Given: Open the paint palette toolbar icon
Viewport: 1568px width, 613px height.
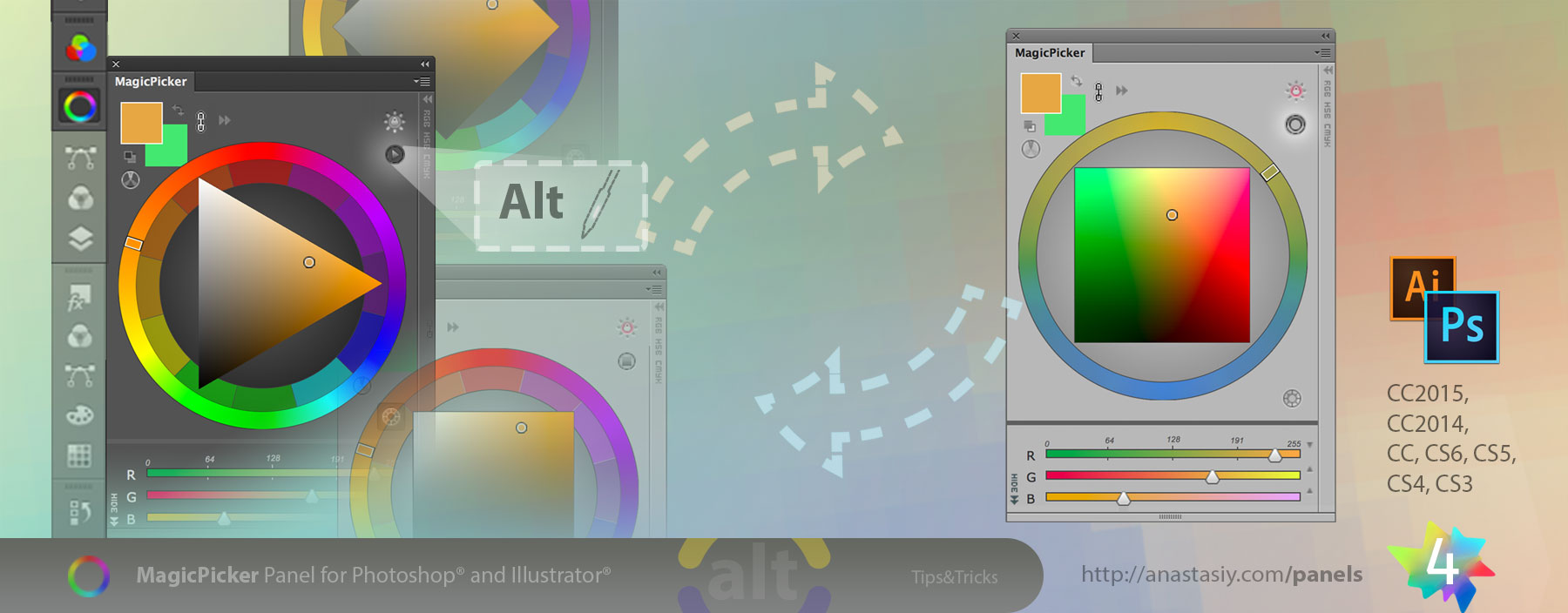Looking at the screenshot, I should tap(80, 415).
